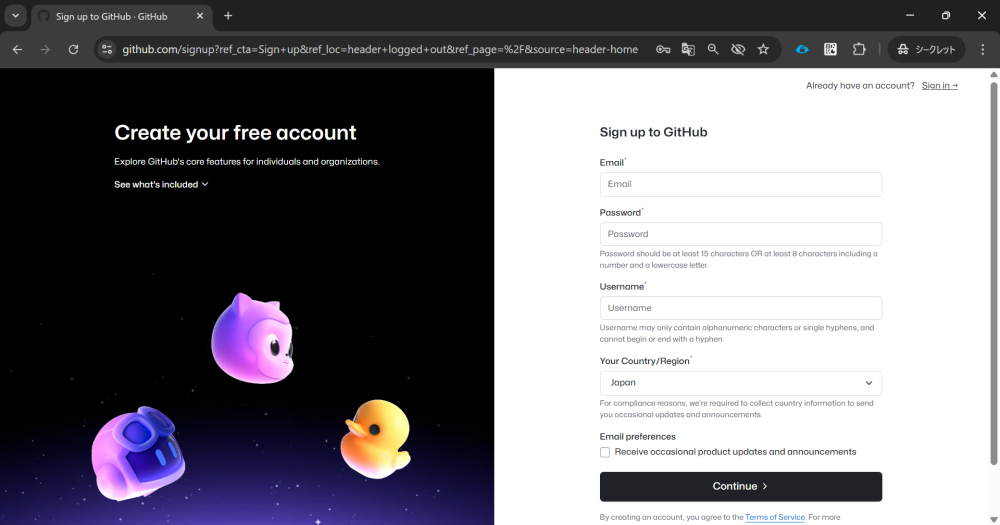Open the zoom magnifier icon
This screenshot has width=1000, height=525.
713,49
